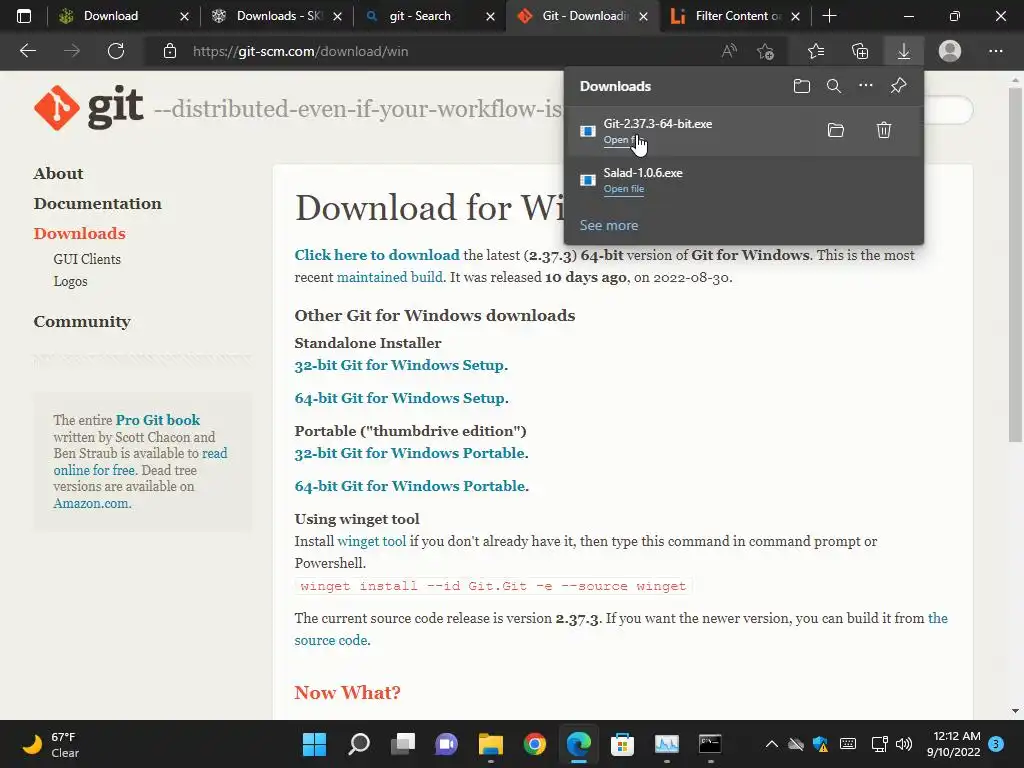1024x768 pixels.
Task: Toggle the Downloads toolbar button
Action: point(904,51)
